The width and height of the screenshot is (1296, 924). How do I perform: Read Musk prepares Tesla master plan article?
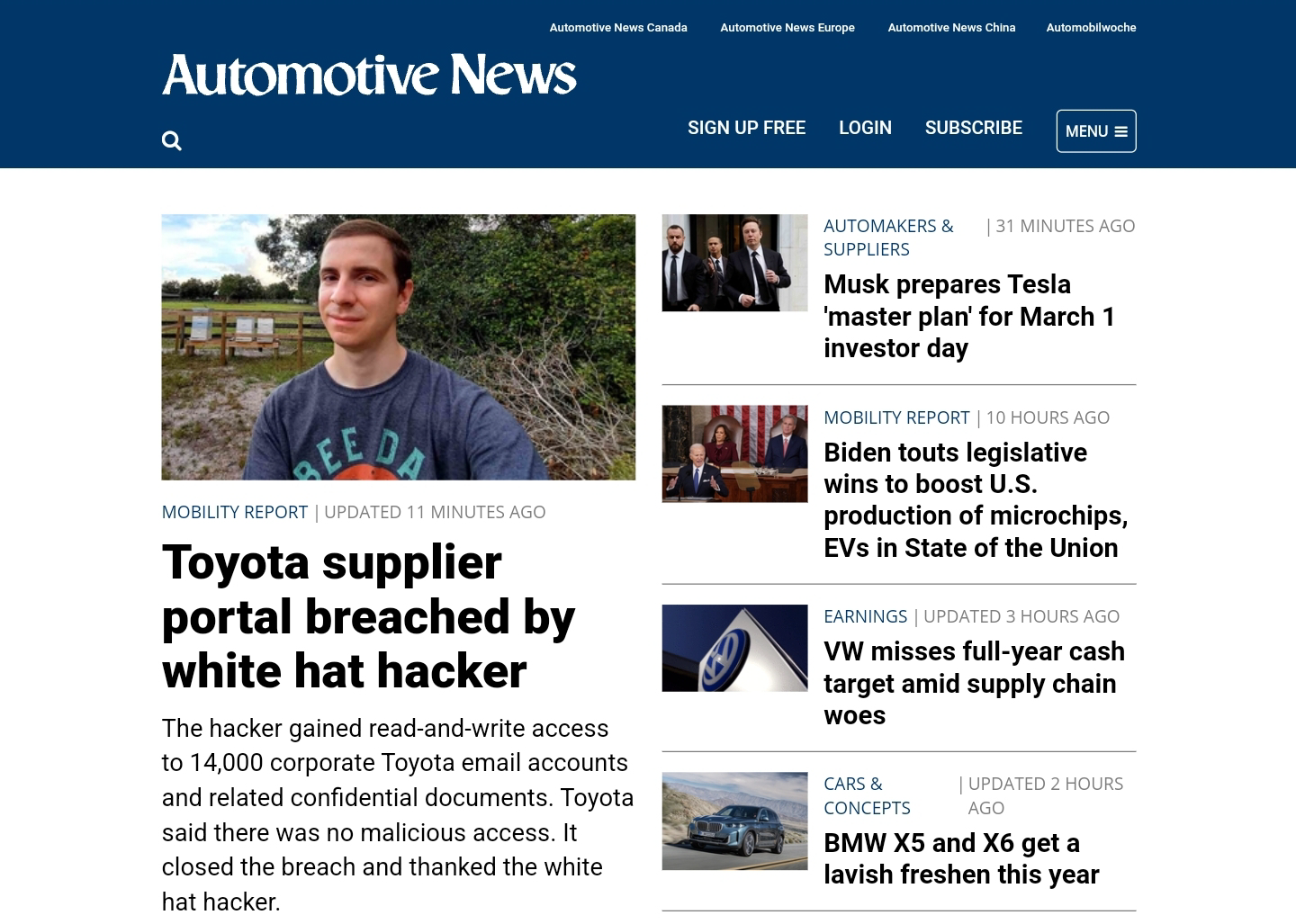[969, 316]
